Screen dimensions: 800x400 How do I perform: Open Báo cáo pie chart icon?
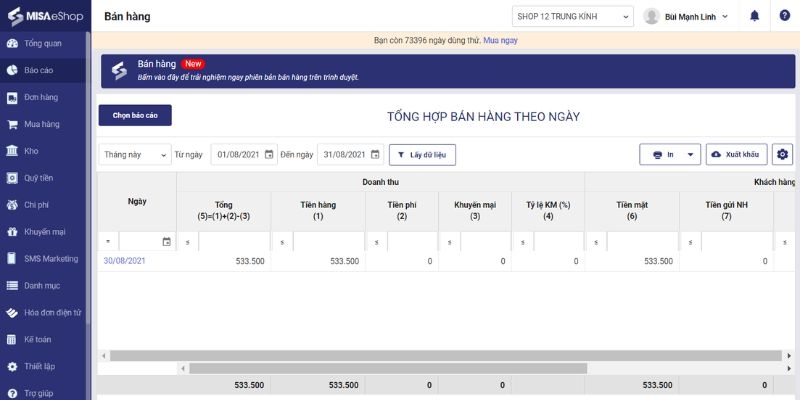tap(12, 70)
